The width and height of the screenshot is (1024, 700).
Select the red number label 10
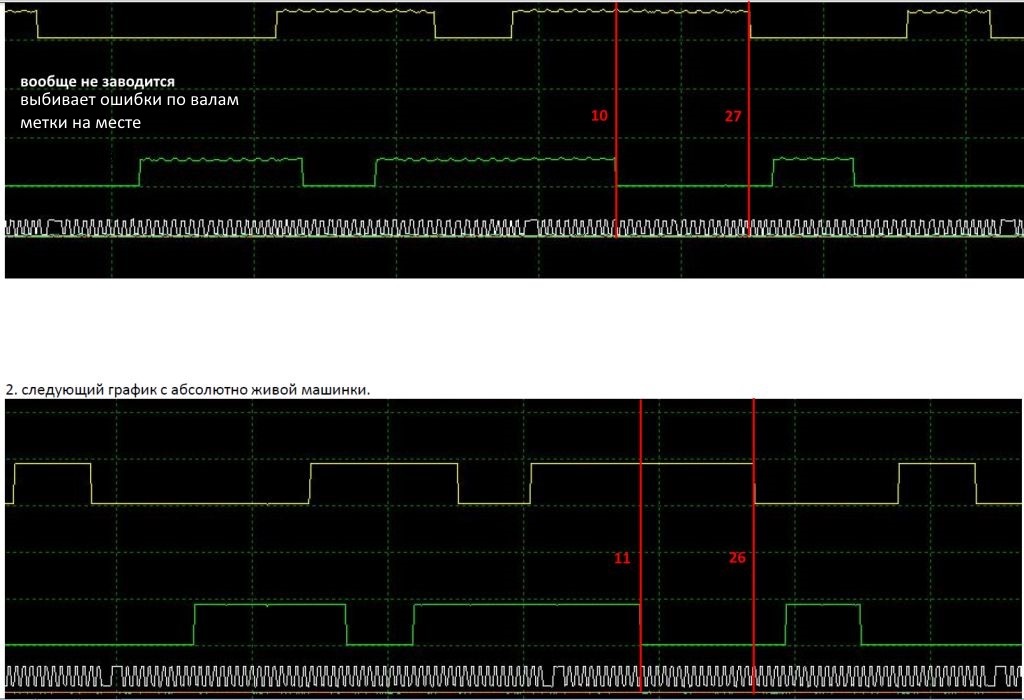[599, 116]
